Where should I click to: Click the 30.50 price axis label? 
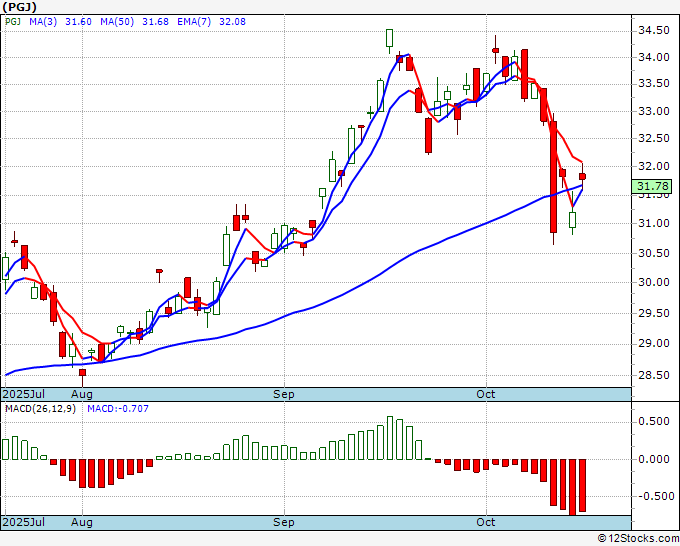coord(654,253)
